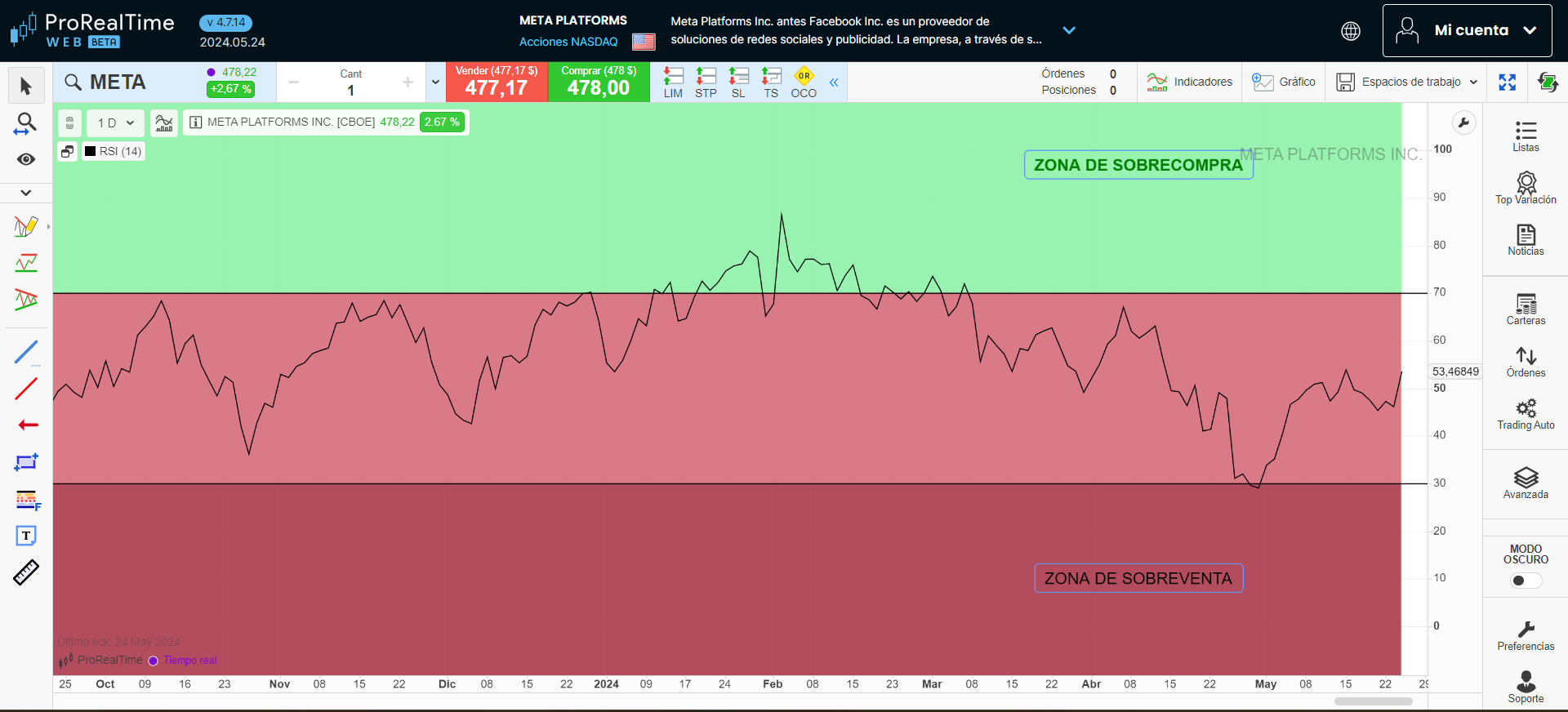Toggle fullscreen mode with the expand icon
The image size is (1568, 712).
click(1507, 82)
